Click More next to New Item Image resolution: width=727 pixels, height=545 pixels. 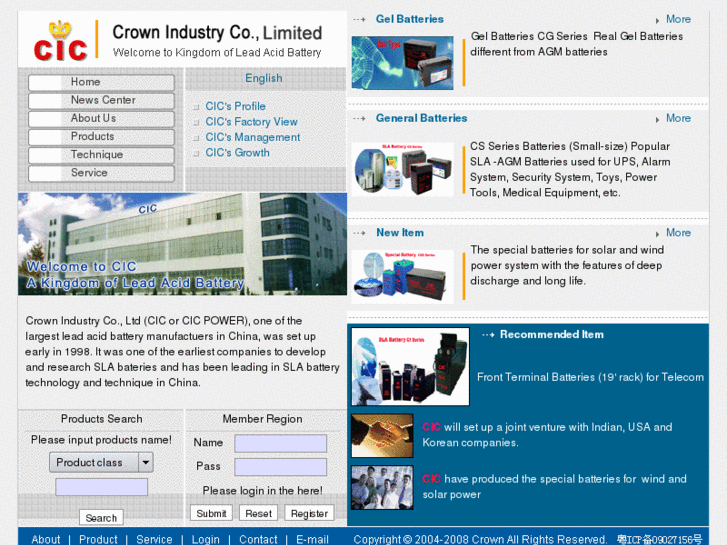(x=678, y=233)
